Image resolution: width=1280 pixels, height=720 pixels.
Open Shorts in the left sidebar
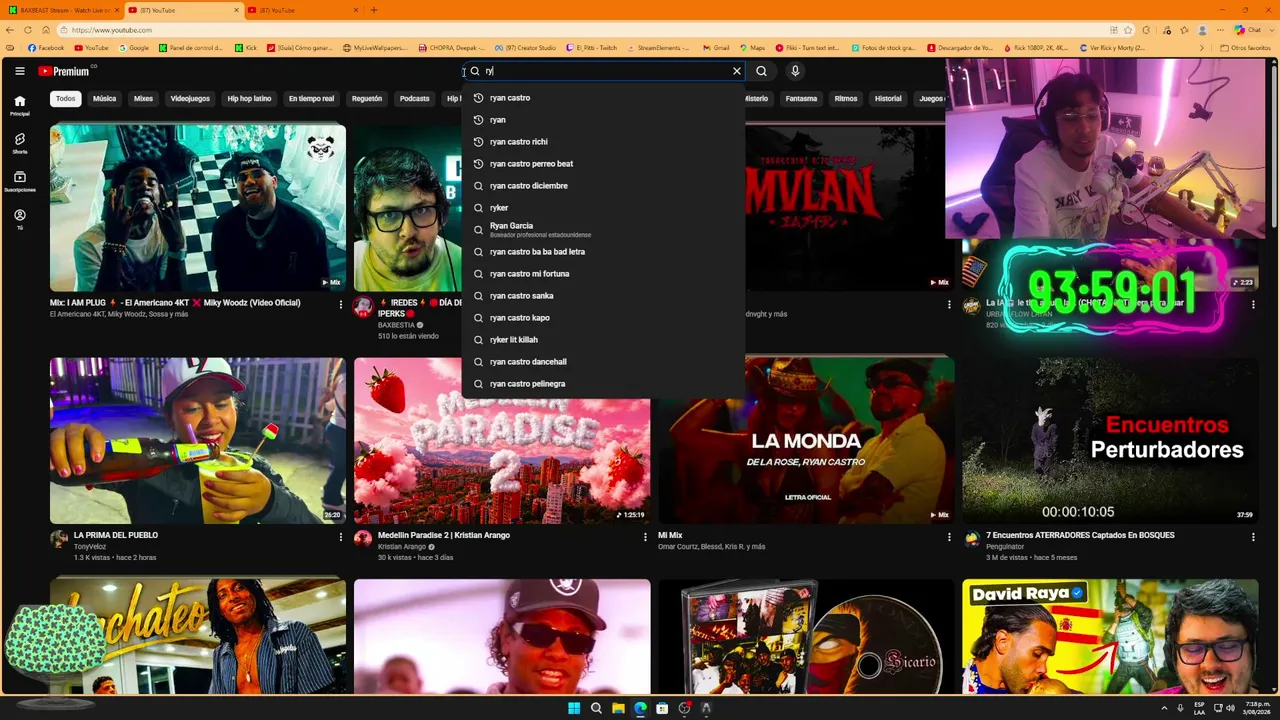tap(19, 143)
